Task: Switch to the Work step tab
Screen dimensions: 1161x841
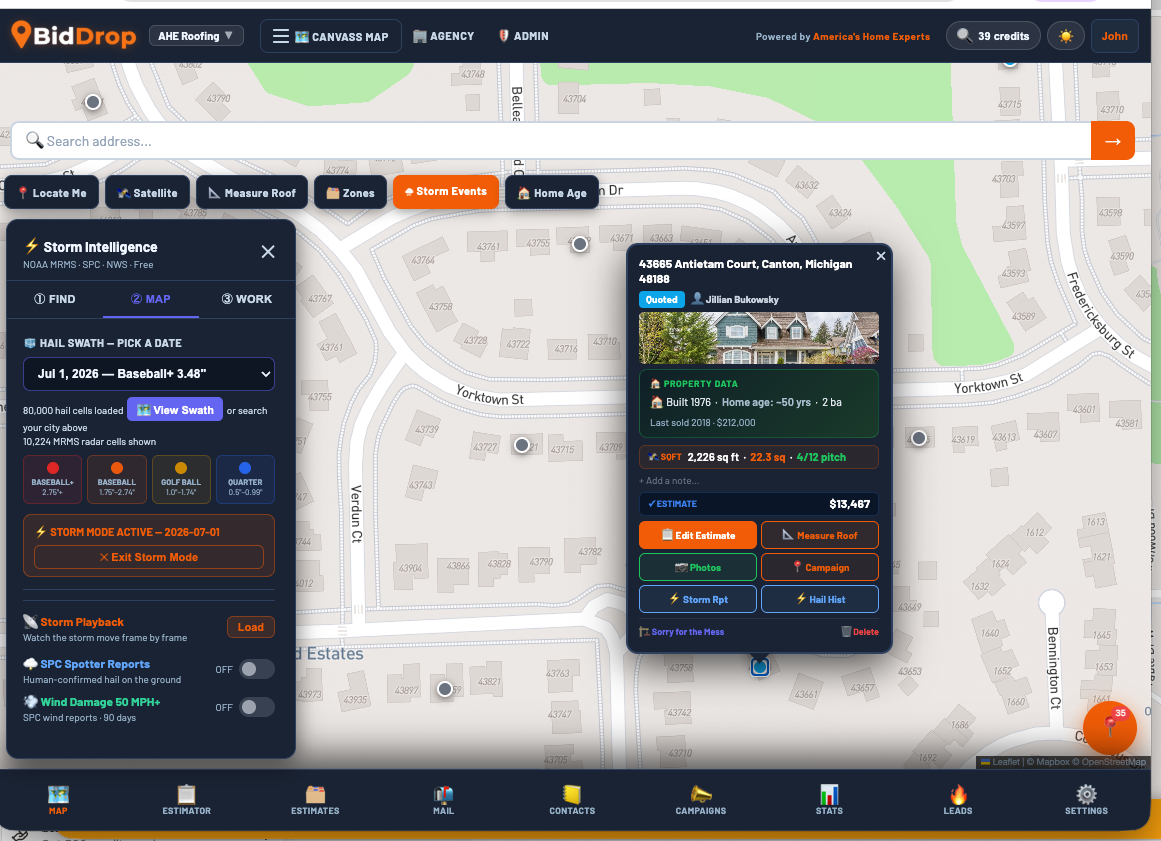Action: pyautogui.click(x=247, y=299)
